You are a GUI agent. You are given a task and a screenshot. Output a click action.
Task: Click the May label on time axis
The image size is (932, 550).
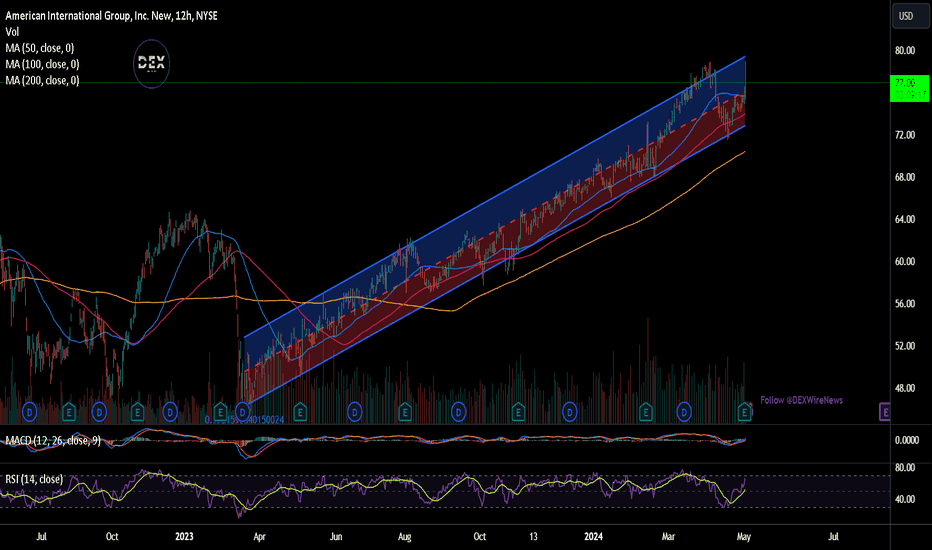point(744,537)
